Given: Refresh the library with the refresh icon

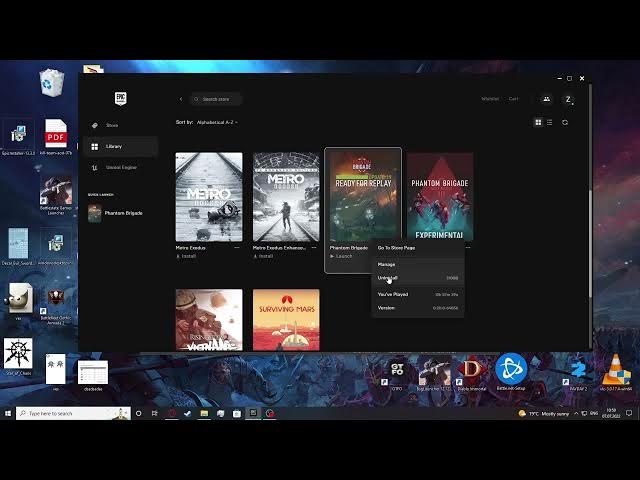Looking at the screenshot, I should click(565, 122).
